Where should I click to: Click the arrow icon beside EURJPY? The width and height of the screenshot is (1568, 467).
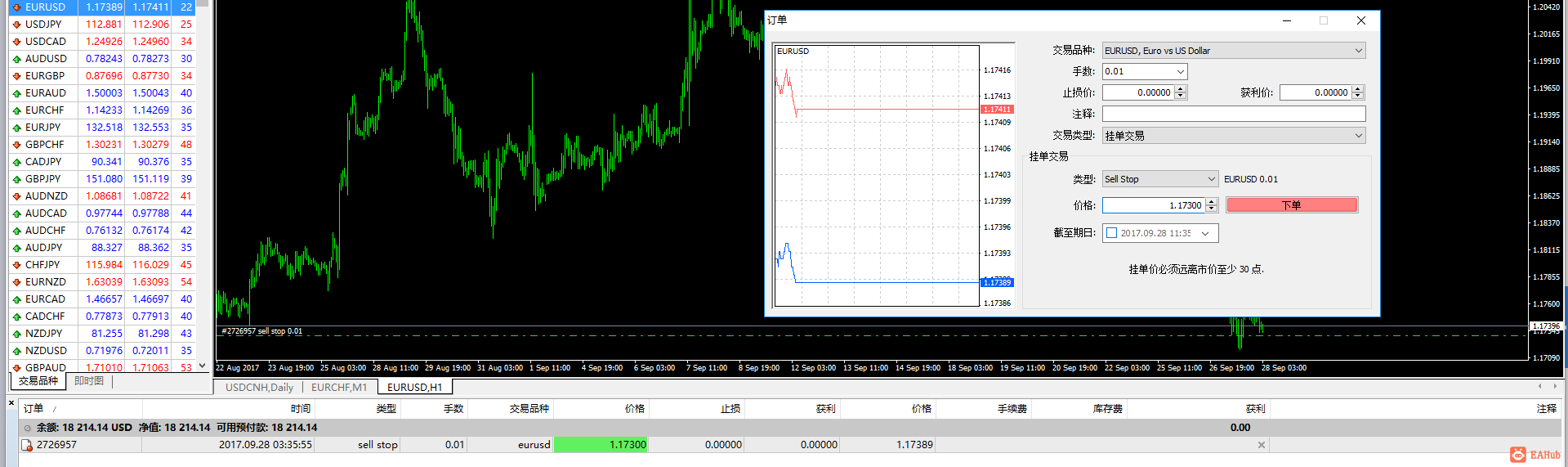click(x=16, y=128)
